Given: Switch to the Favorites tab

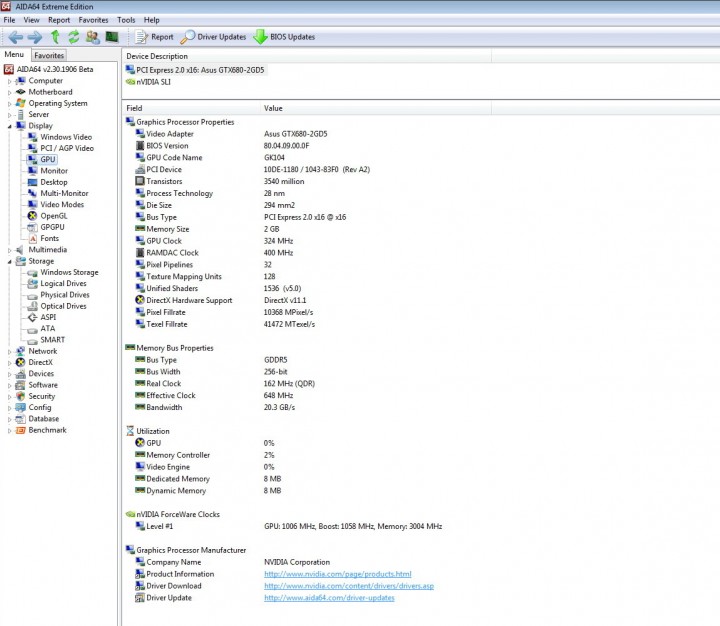Looking at the screenshot, I should (49, 55).
